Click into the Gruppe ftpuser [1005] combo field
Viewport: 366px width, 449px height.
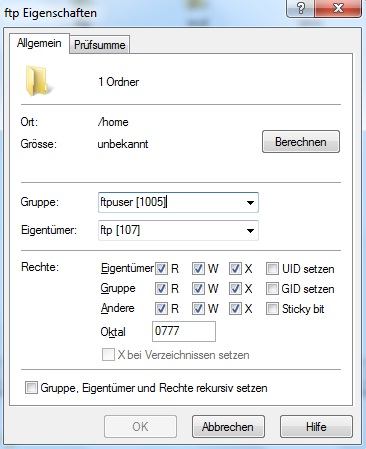178,202
